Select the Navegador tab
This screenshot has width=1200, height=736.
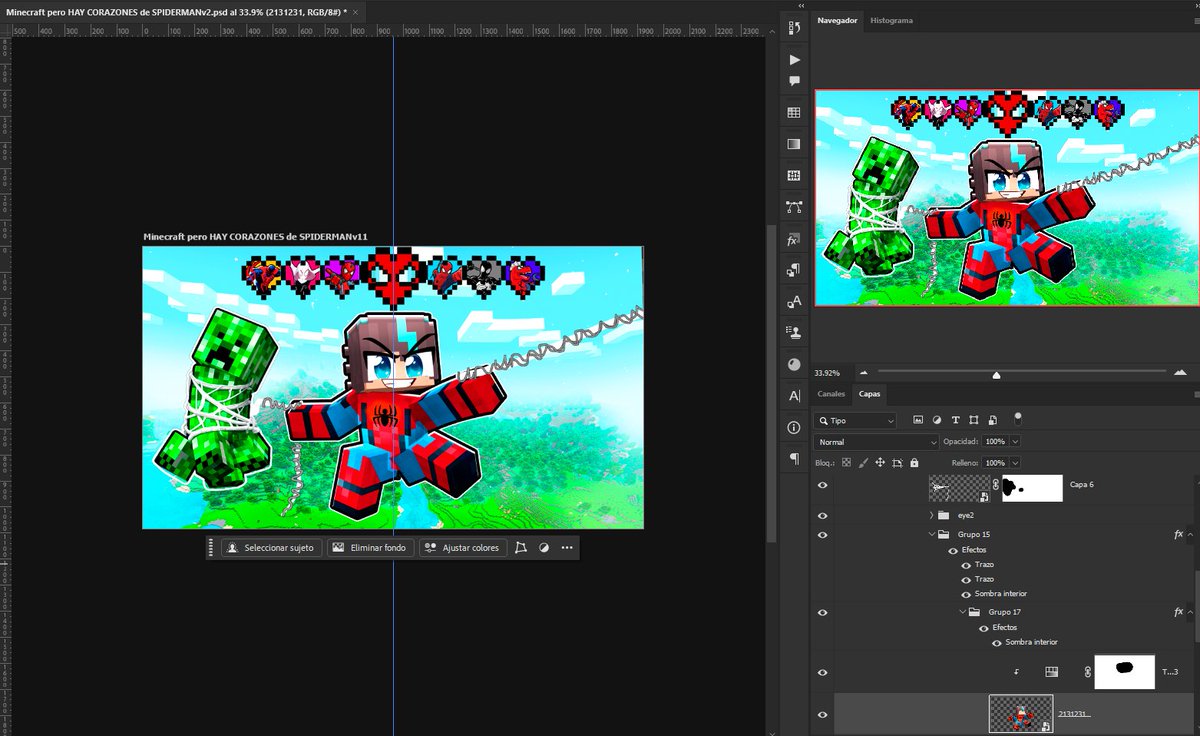[x=837, y=20]
